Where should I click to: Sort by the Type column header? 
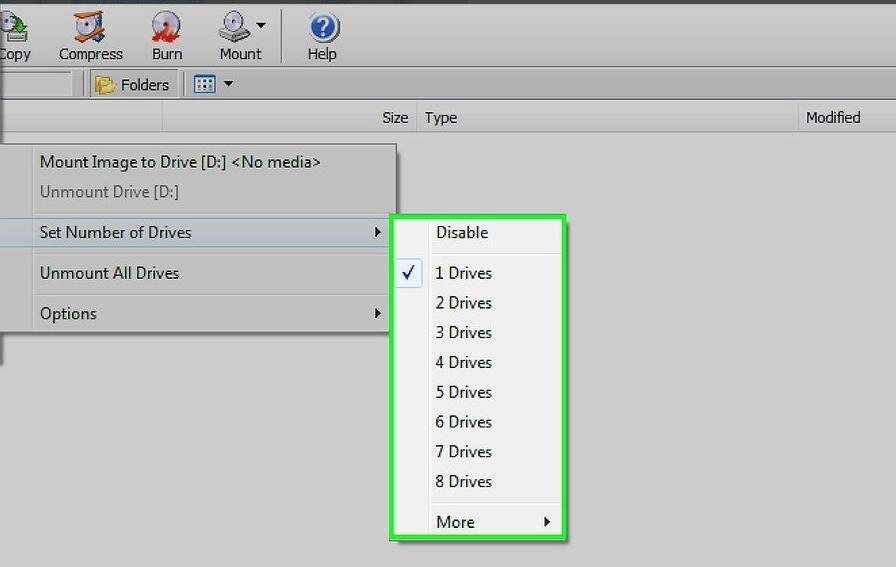[441, 118]
